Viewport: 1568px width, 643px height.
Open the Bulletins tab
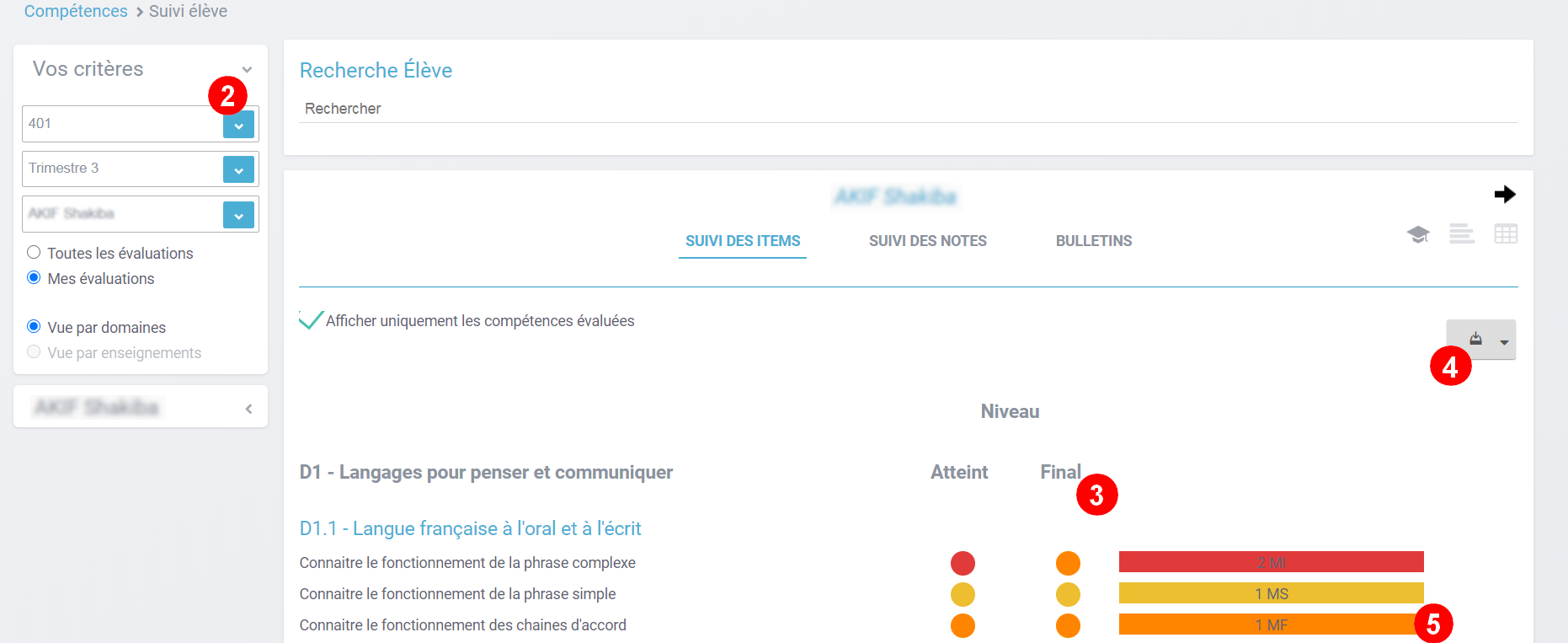(x=1093, y=241)
